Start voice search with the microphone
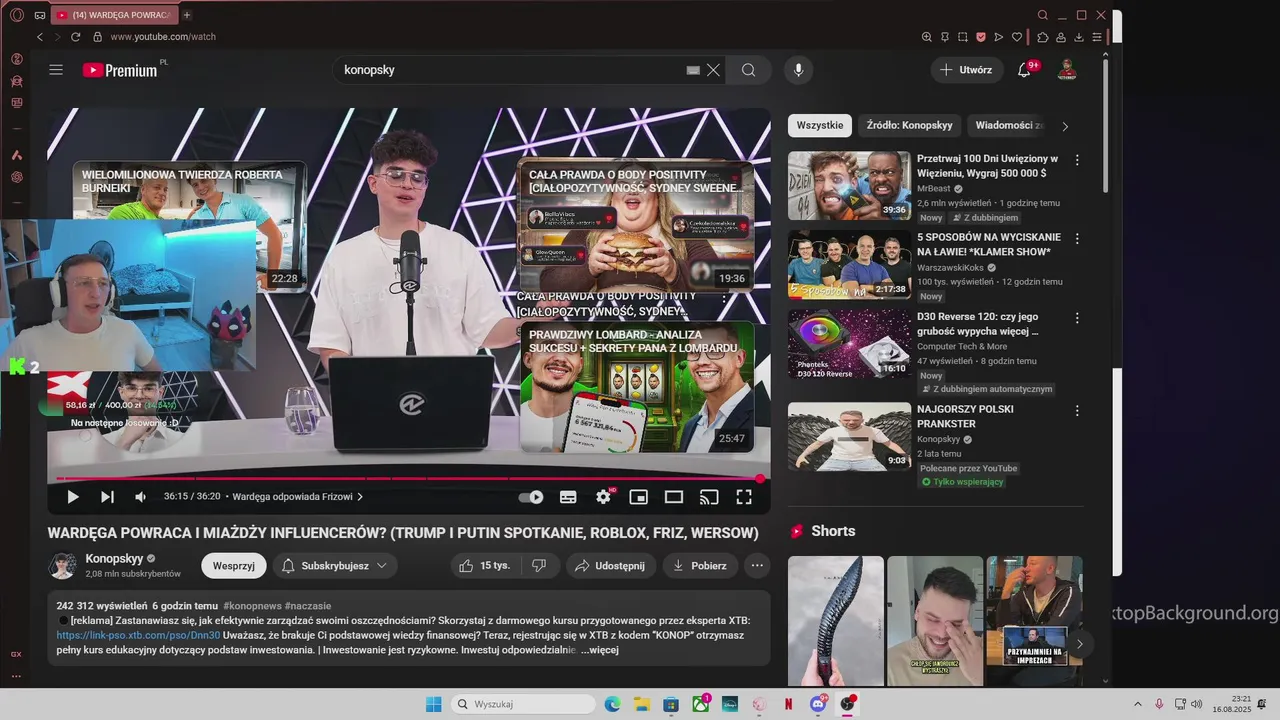Image resolution: width=1280 pixels, height=720 pixels. [x=798, y=70]
